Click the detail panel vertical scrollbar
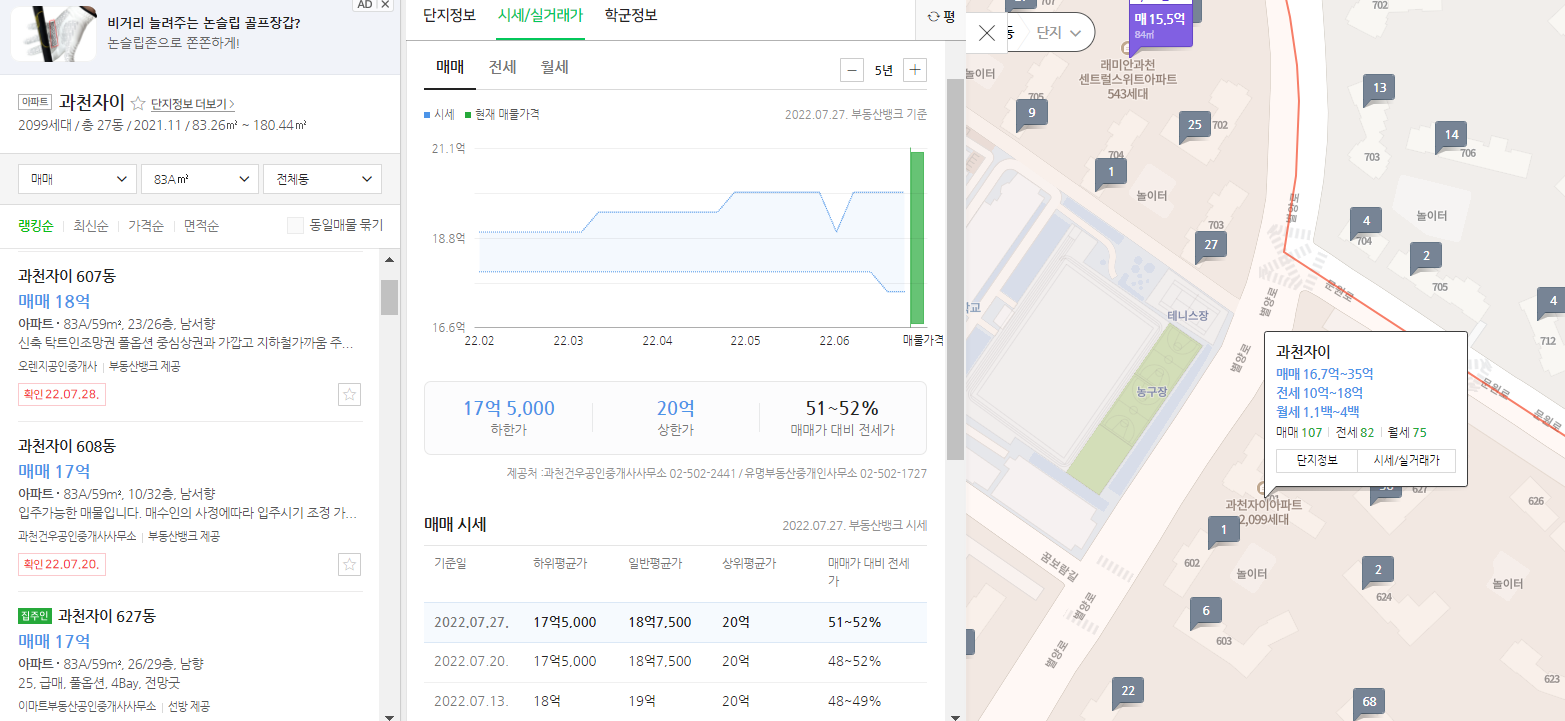This screenshot has width=1565, height=721. click(955, 270)
